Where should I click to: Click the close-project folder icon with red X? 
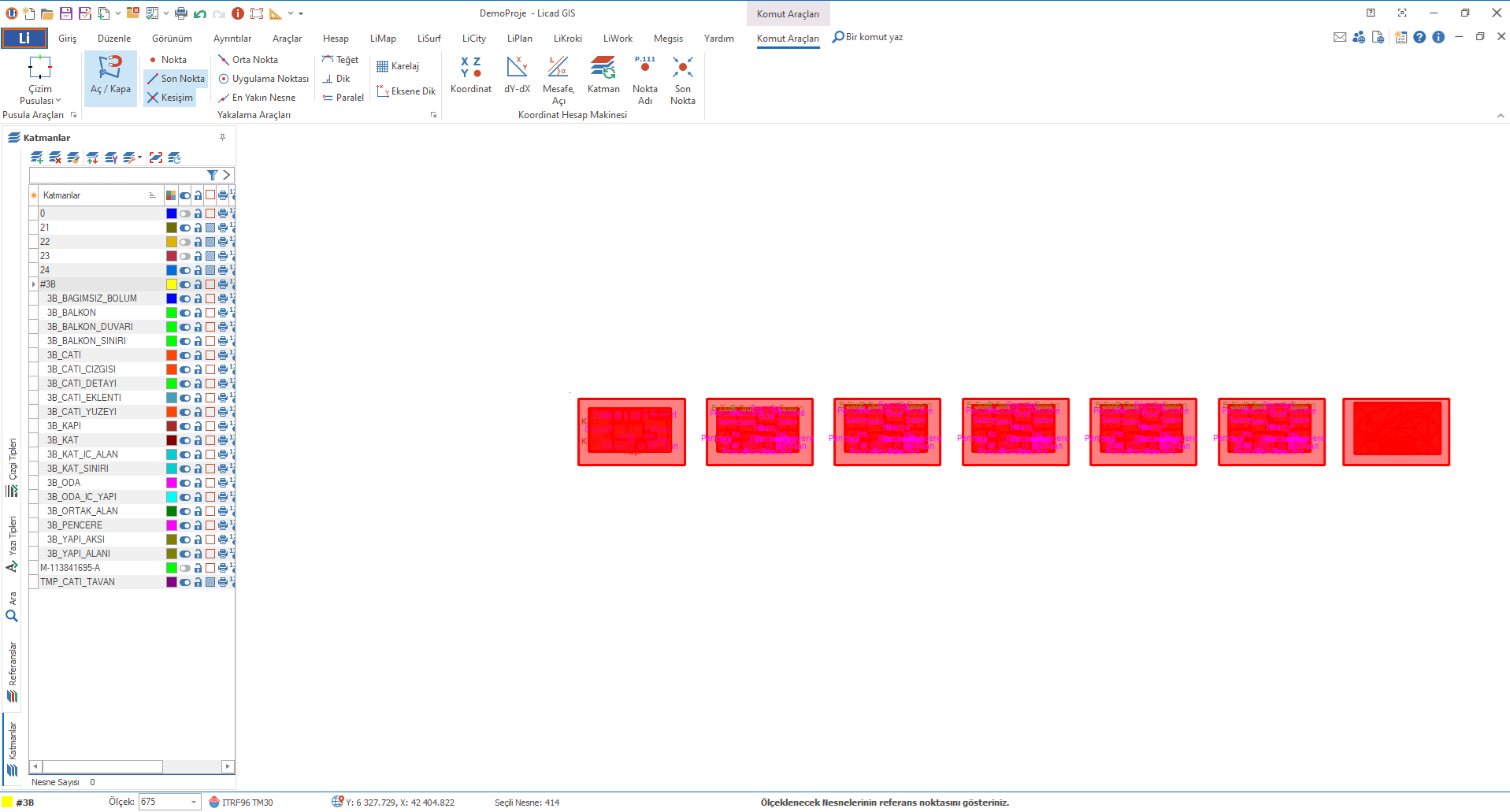click(133, 13)
